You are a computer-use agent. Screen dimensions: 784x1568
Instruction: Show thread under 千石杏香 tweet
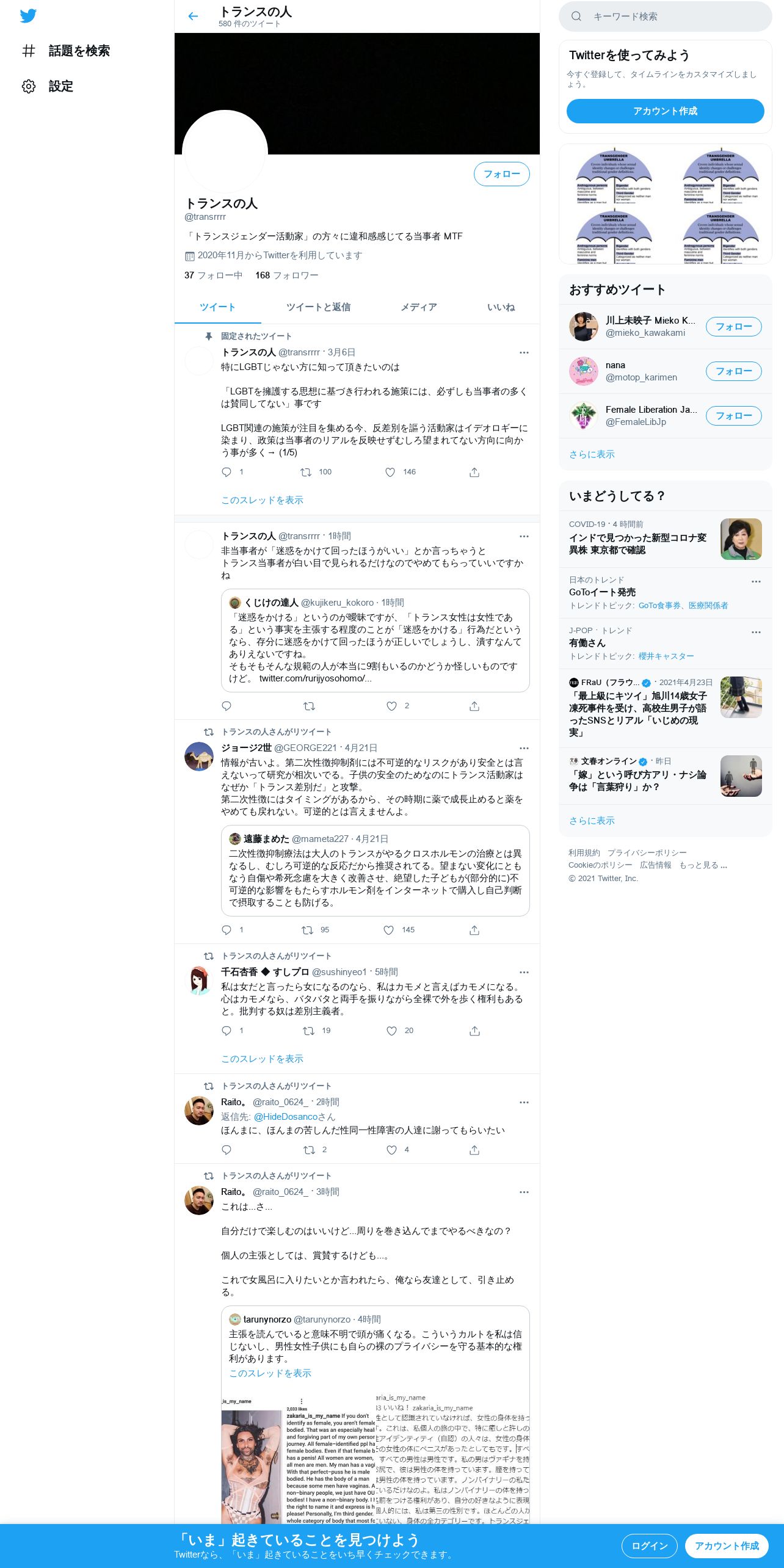pos(262,1059)
